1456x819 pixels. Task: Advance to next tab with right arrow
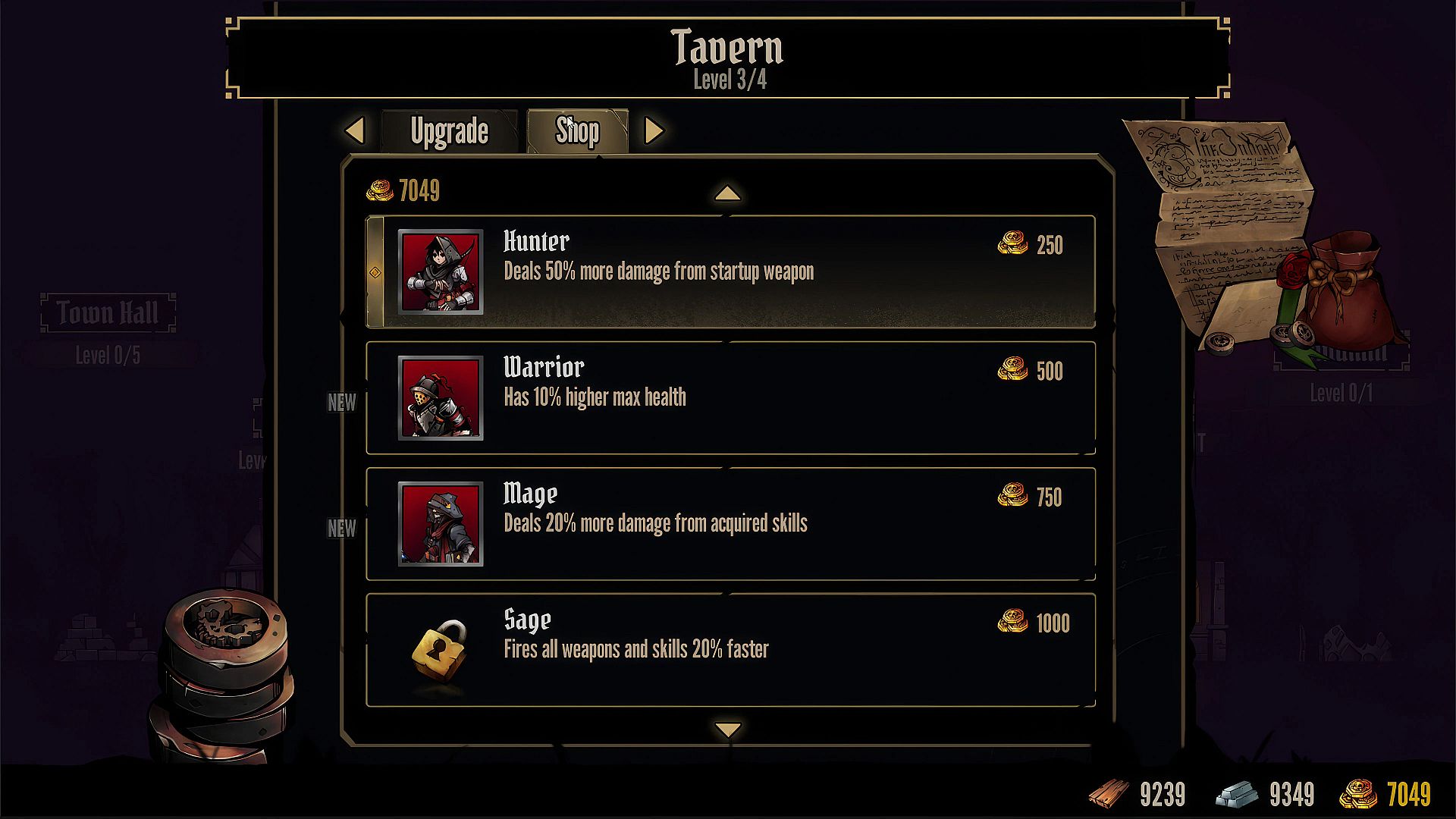(x=654, y=130)
